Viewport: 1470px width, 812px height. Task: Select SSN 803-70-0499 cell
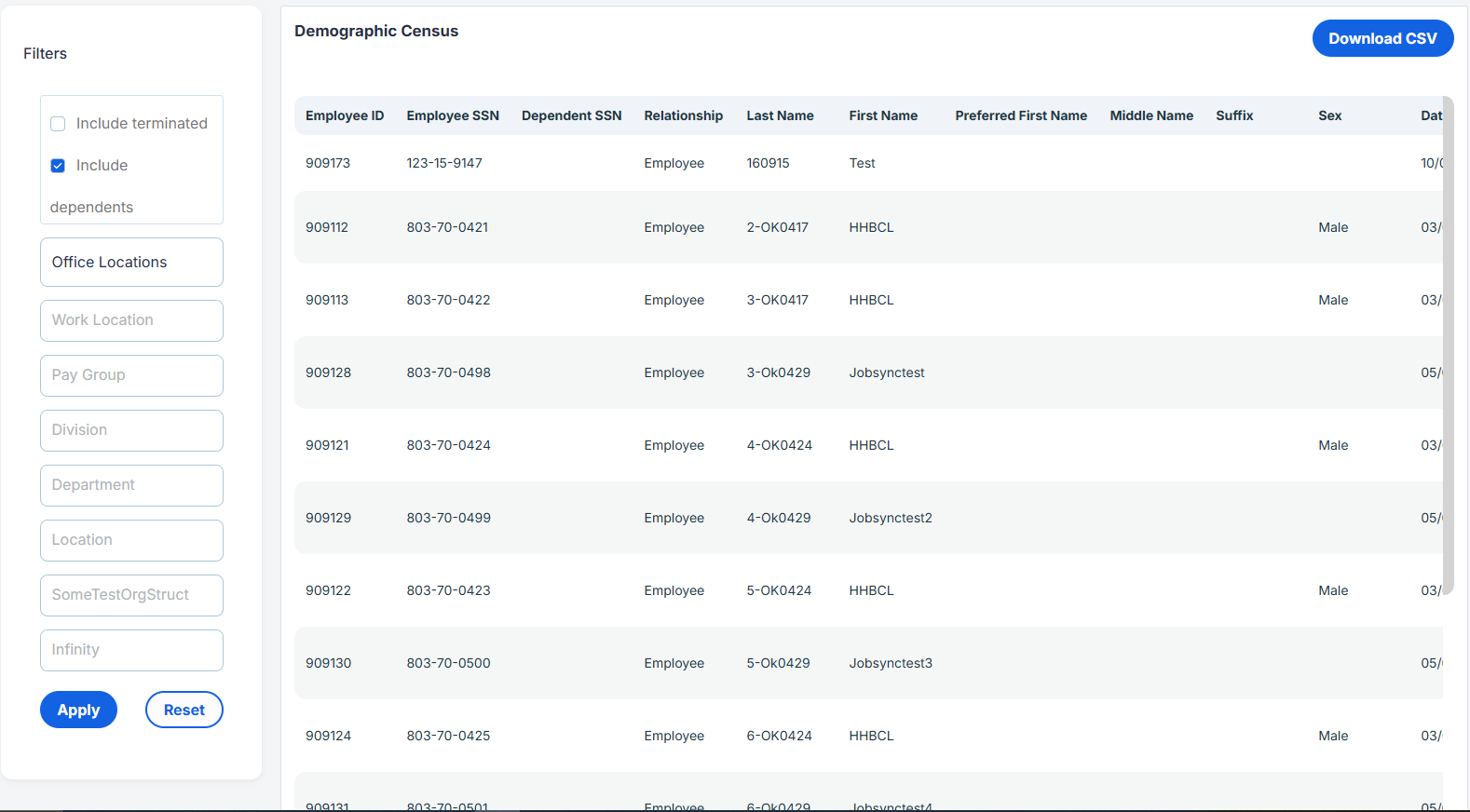tap(448, 518)
